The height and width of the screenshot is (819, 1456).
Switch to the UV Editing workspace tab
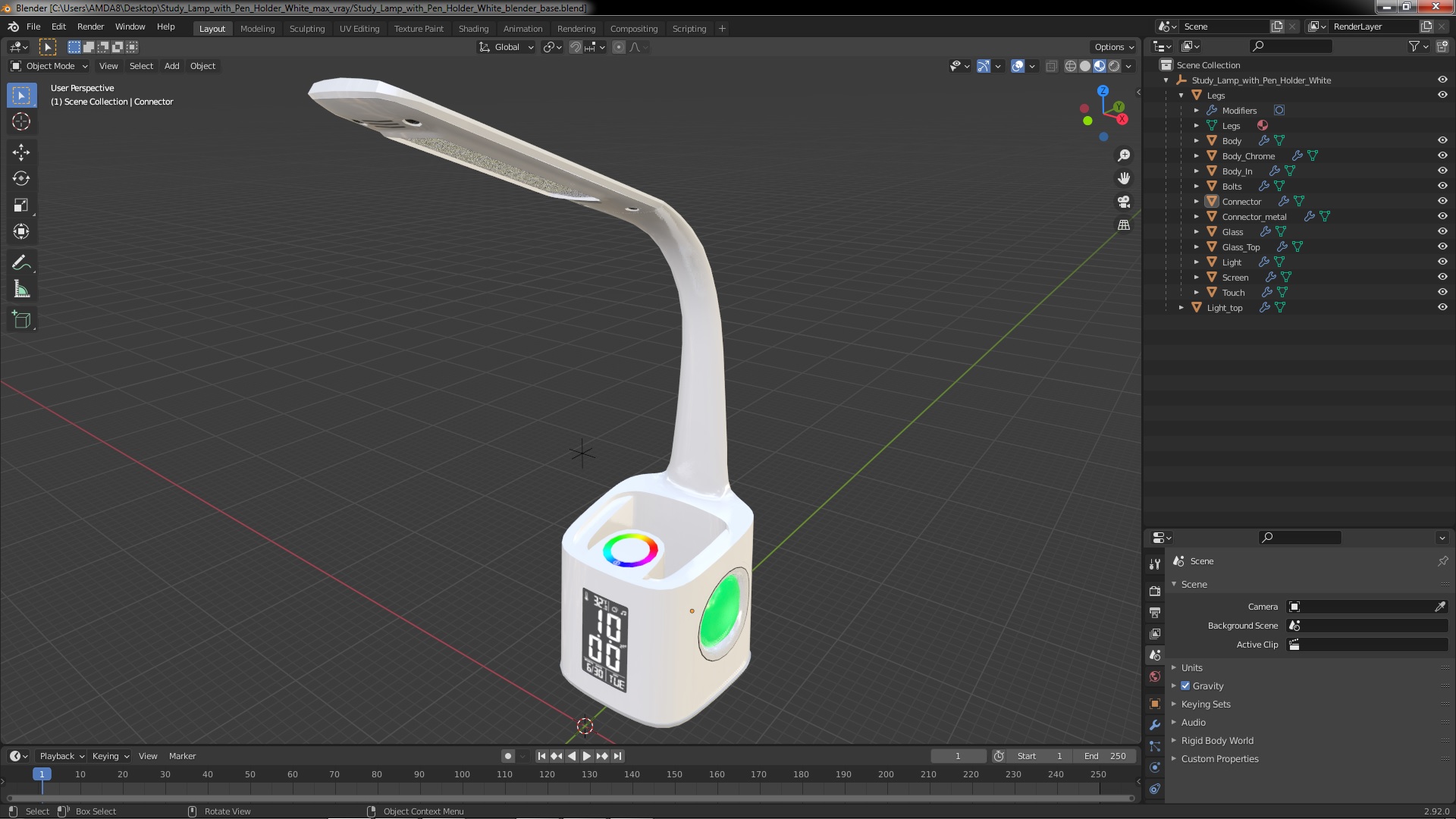point(359,29)
